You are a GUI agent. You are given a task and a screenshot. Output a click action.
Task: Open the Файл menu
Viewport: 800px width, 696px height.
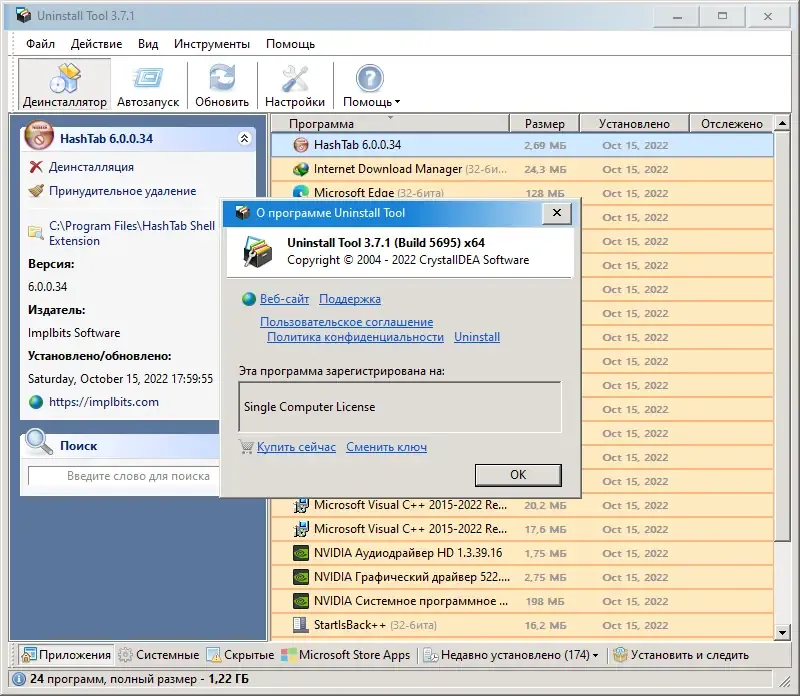(x=40, y=44)
